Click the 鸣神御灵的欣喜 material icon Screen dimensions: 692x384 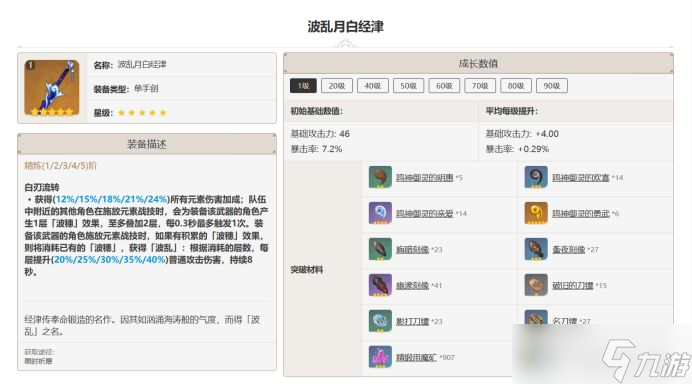pos(536,177)
